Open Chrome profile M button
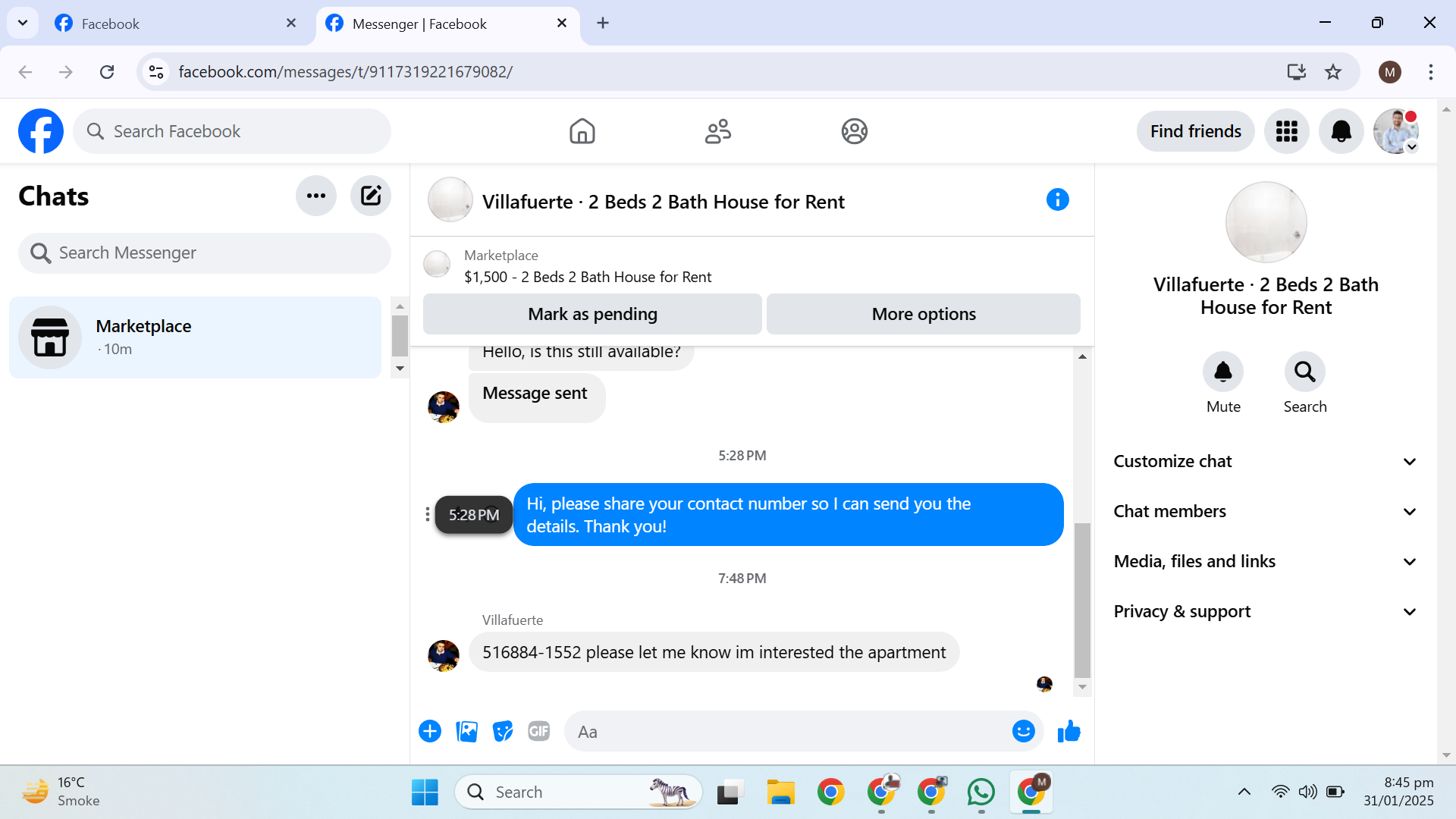1456x819 pixels. click(x=1390, y=72)
